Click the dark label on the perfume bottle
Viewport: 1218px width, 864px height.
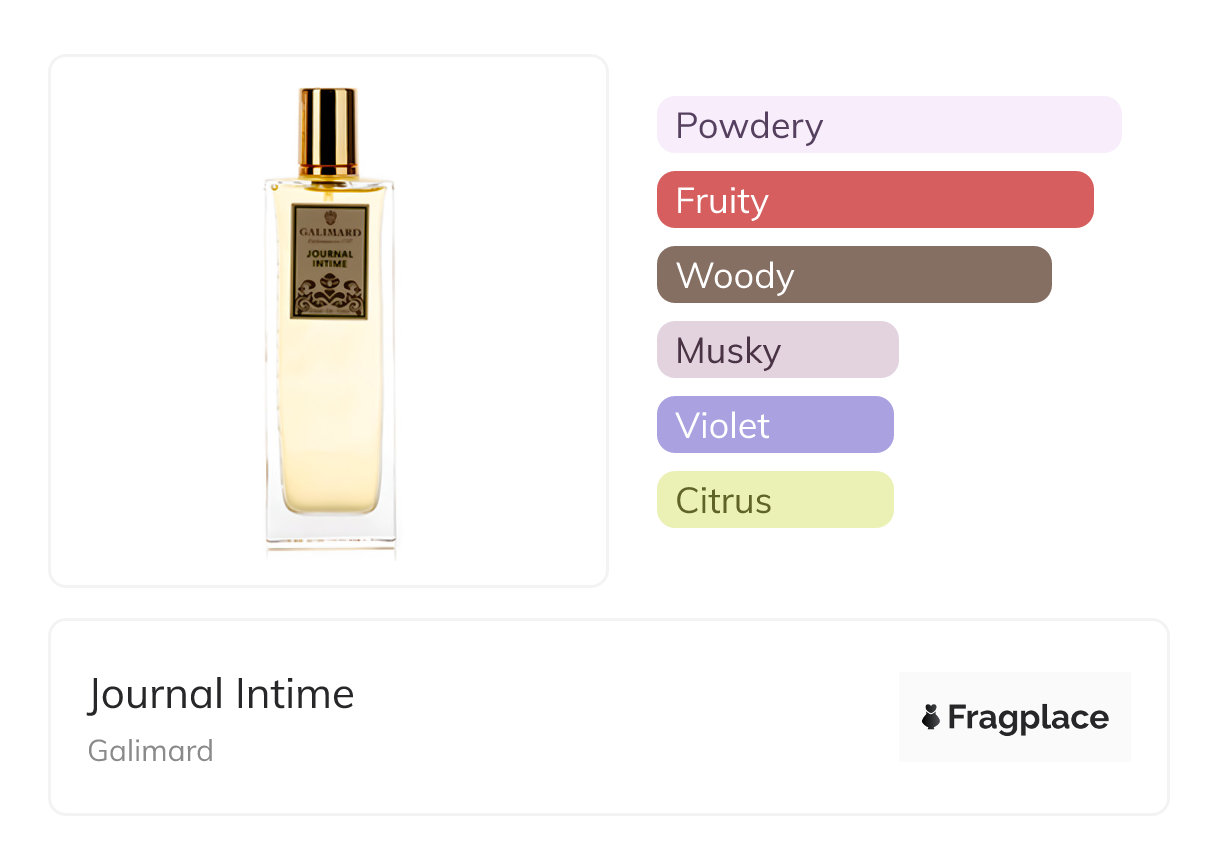[329, 262]
